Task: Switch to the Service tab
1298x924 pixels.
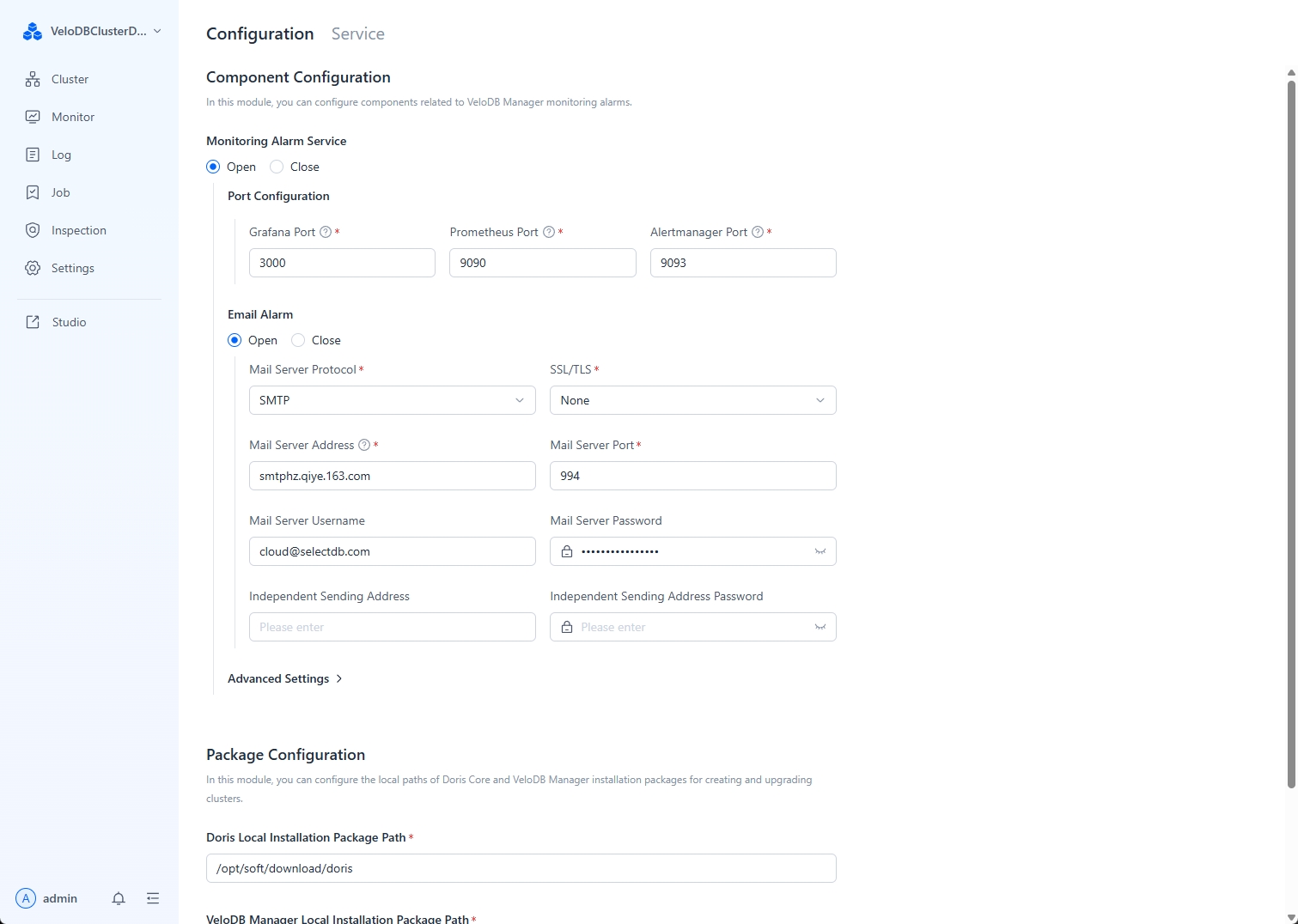Action: (x=357, y=33)
